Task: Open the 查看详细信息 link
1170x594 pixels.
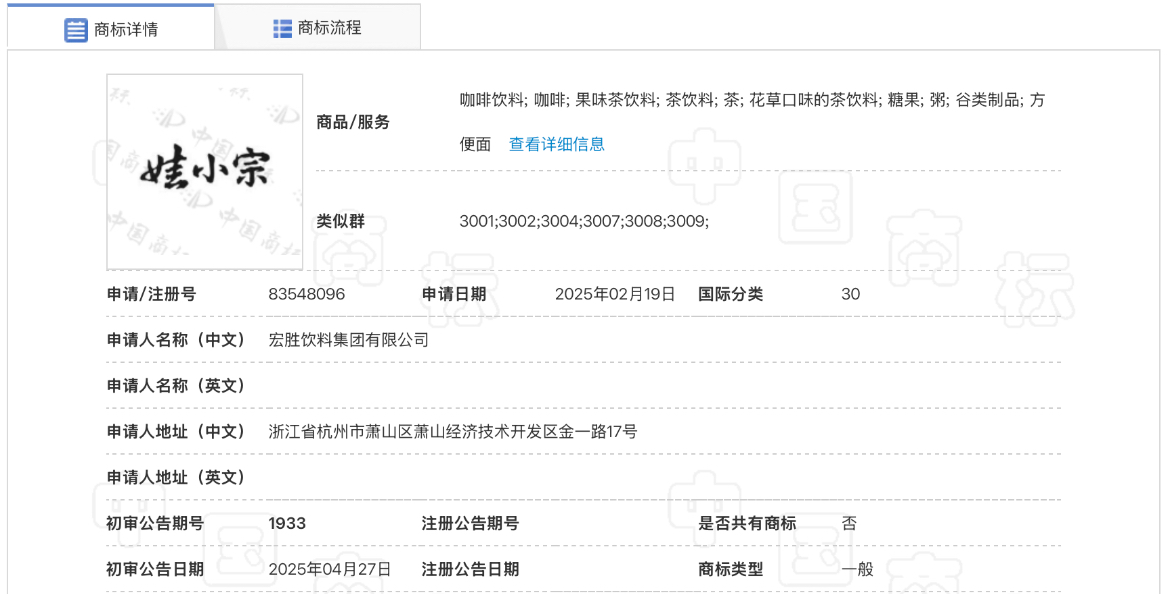Action: click(556, 144)
